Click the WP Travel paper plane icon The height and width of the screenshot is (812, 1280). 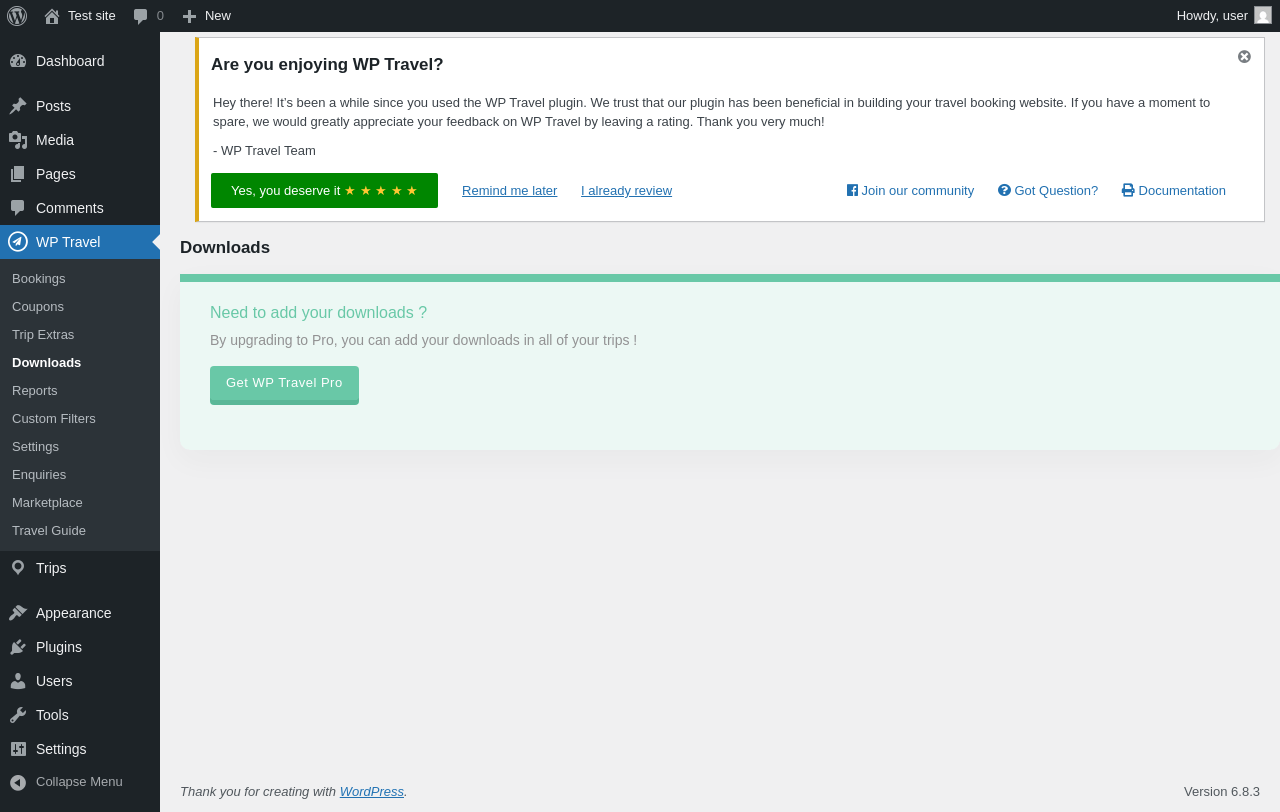coord(18,241)
